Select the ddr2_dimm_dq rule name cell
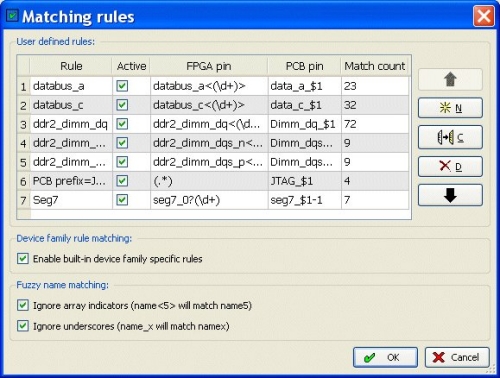The image size is (500, 378). point(71,124)
